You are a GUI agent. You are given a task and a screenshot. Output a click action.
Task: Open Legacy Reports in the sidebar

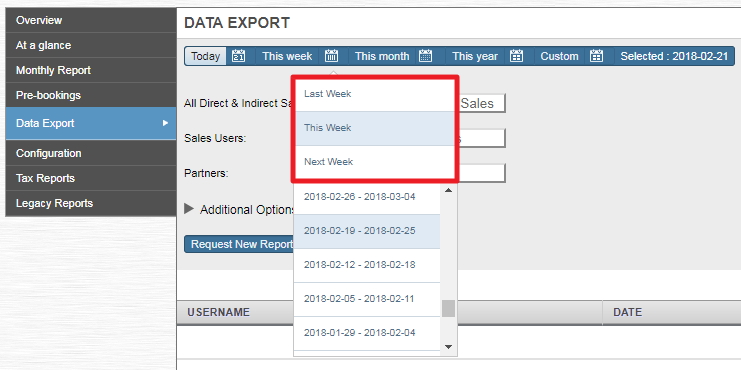(91, 203)
